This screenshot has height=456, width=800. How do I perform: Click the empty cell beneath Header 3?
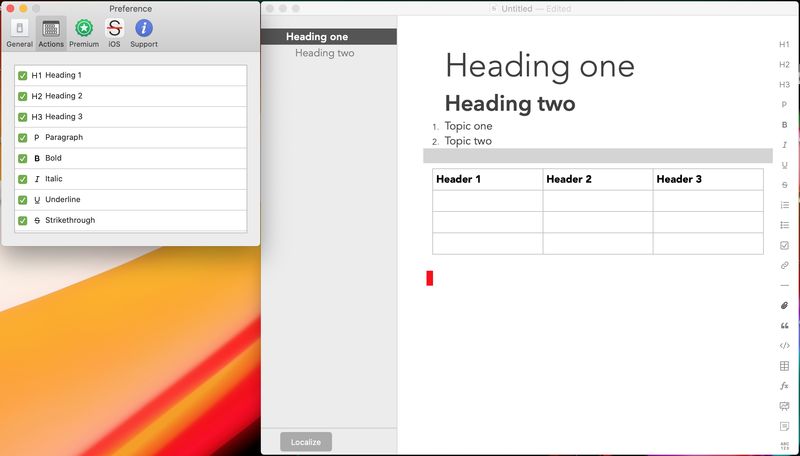(708, 201)
